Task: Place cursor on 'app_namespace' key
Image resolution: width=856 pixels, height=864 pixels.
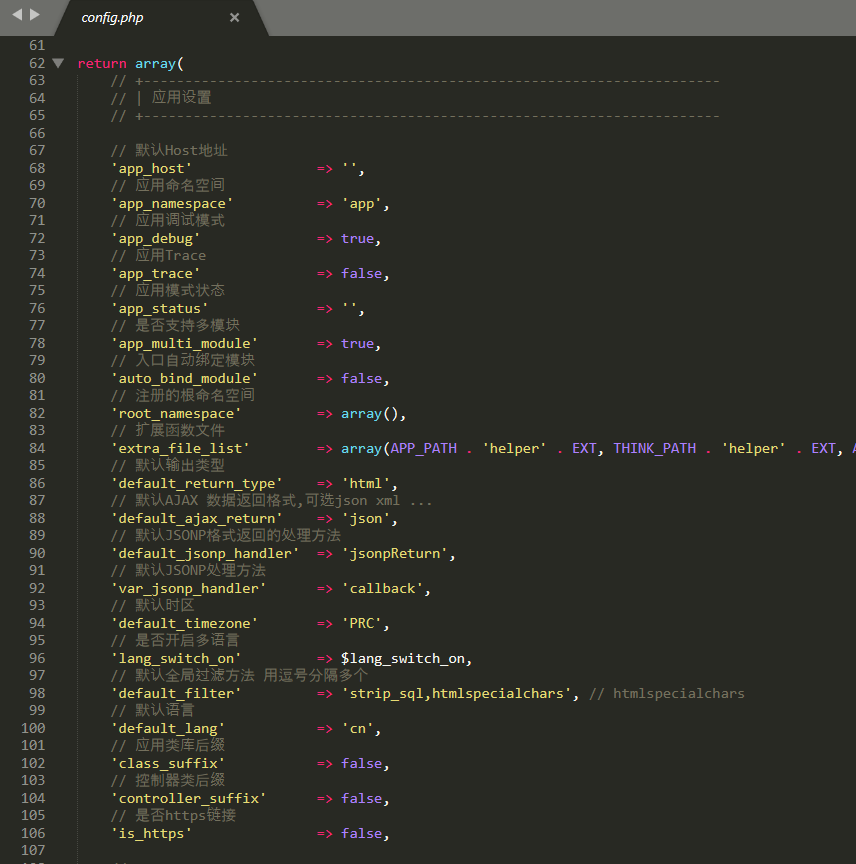Action: [x=172, y=204]
